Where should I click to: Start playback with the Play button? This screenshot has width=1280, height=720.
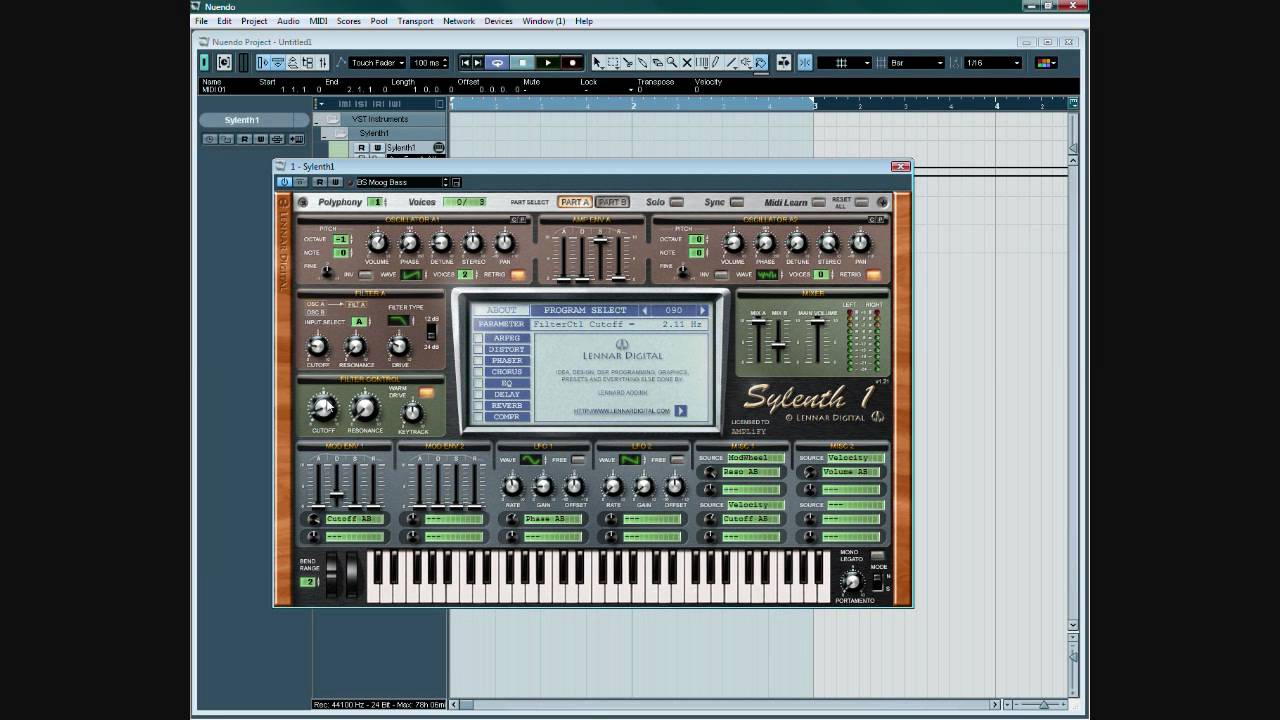pyautogui.click(x=547, y=63)
